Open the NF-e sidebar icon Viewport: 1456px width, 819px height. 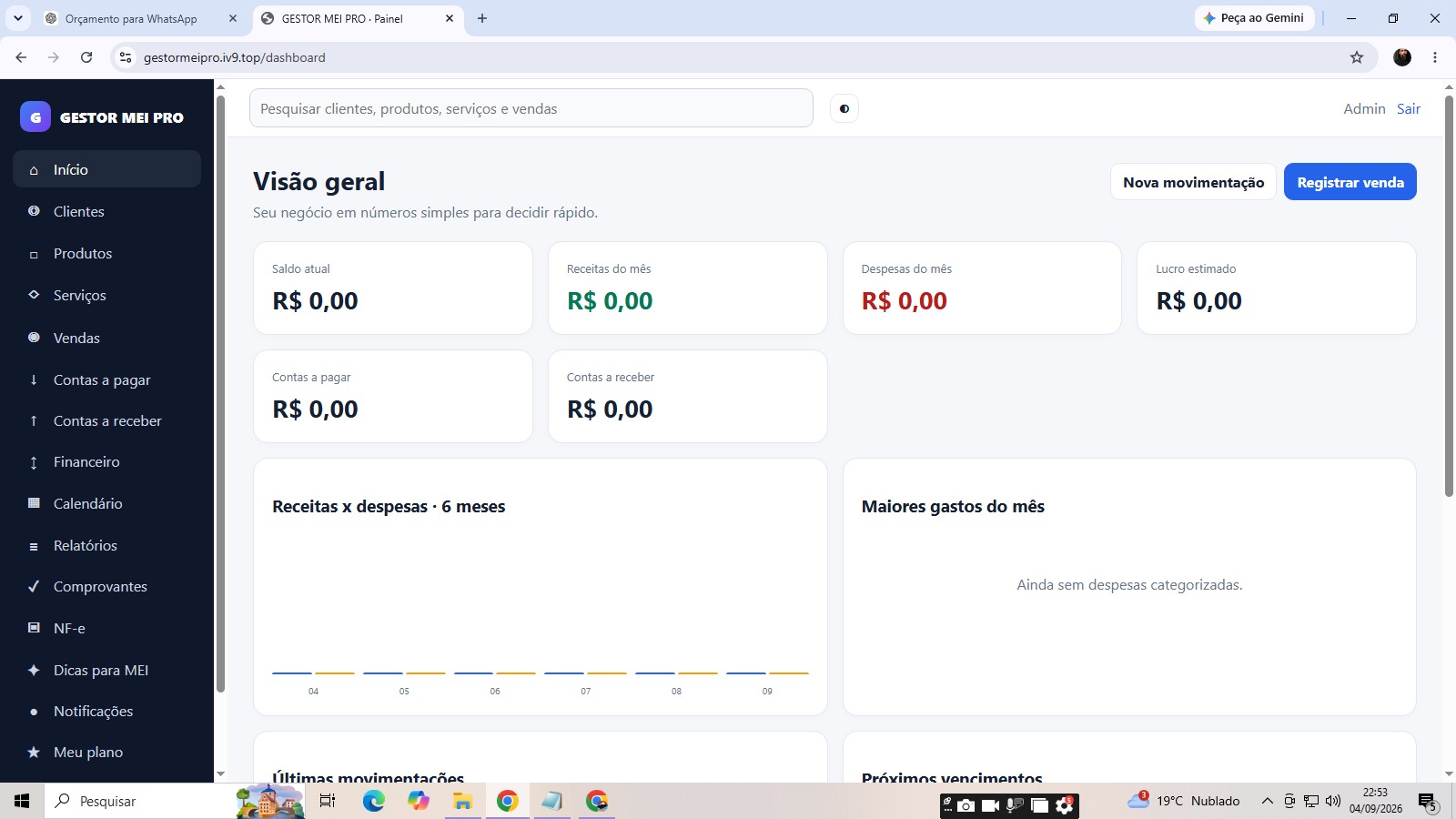click(x=34, y=628)
